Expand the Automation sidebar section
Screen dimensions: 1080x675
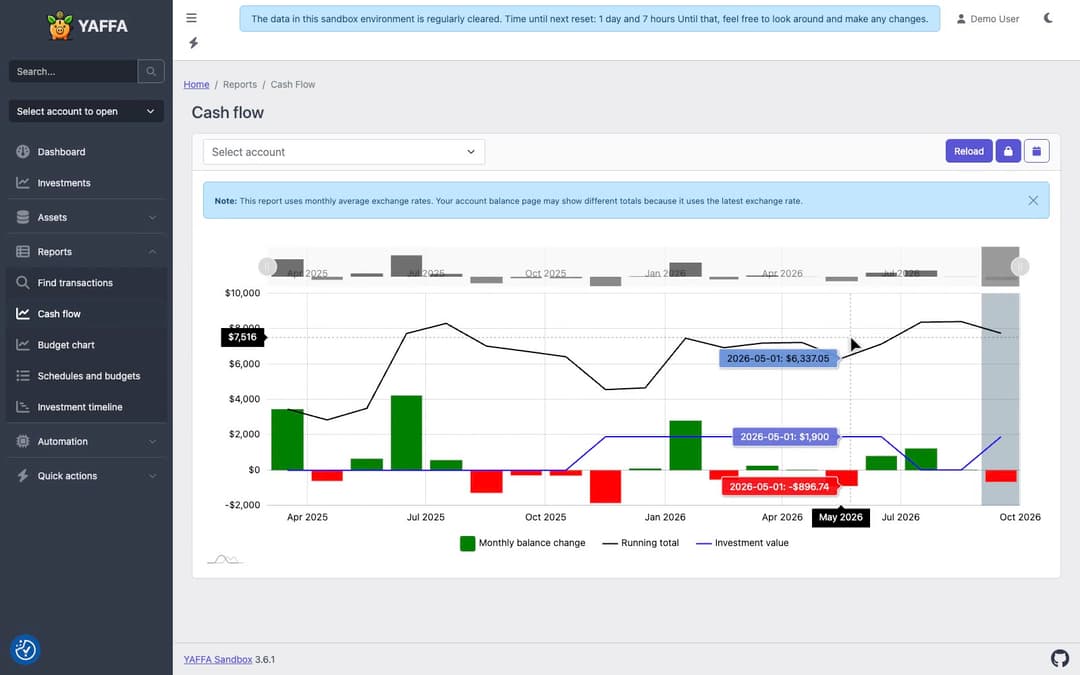[x=86, y=442]
